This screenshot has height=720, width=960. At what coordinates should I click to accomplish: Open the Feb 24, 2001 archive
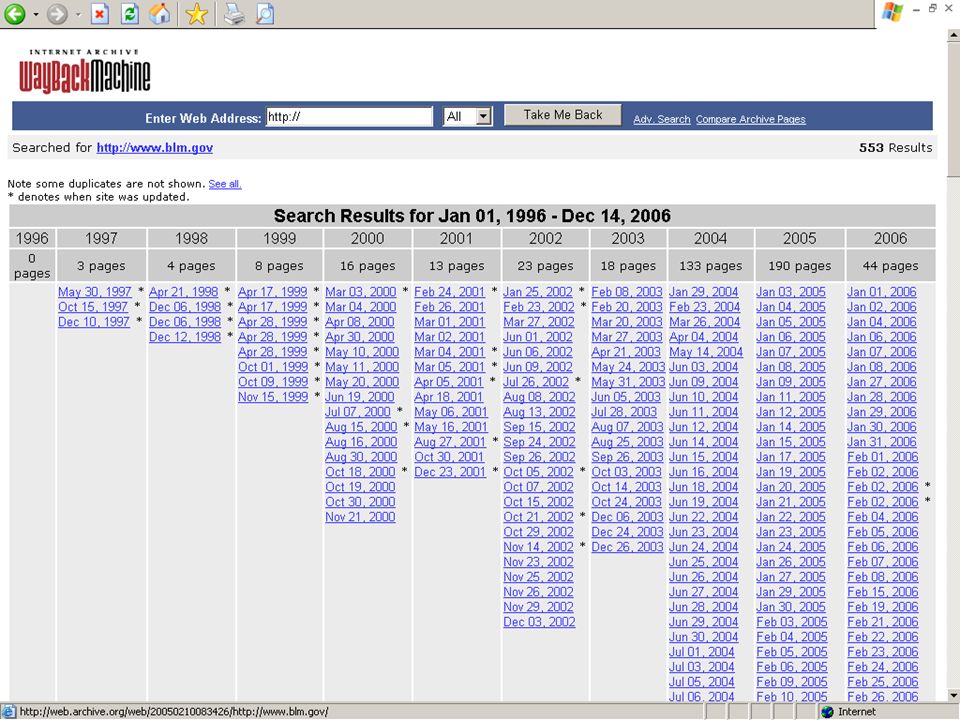[x=449, y=292]
